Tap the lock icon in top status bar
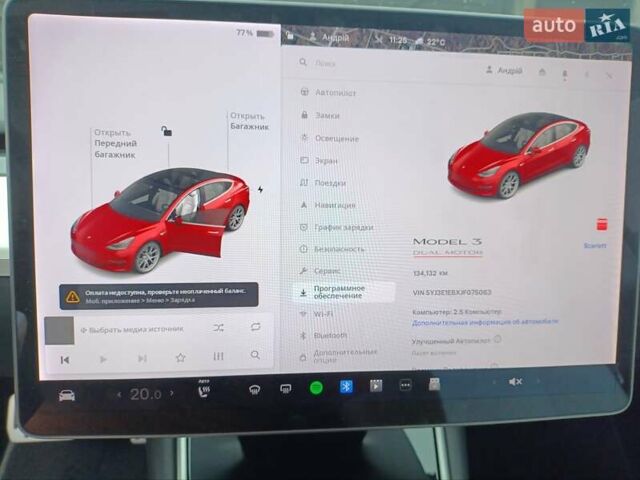The height and width of the screenshot is (480, 640). 290,36
